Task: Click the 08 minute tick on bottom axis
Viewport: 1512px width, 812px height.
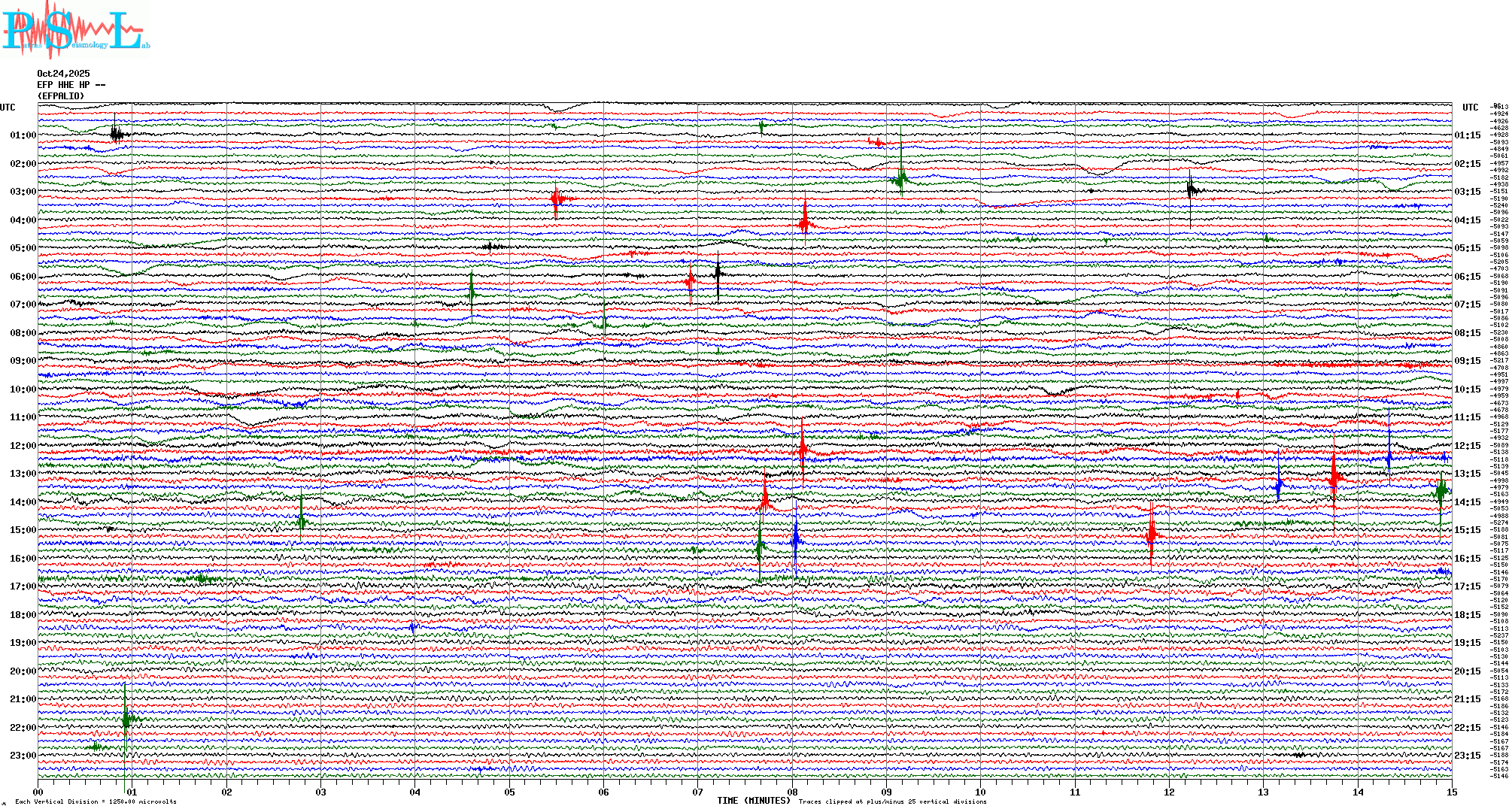Action: point(792,792)
